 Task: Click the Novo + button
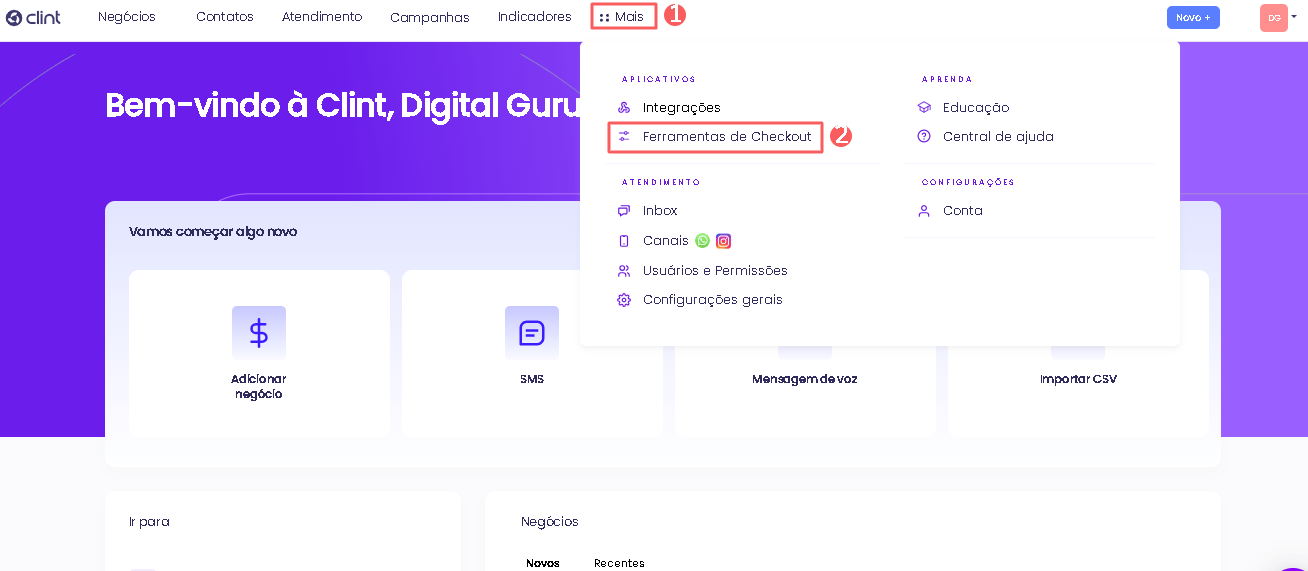(x=1193, y=17)
